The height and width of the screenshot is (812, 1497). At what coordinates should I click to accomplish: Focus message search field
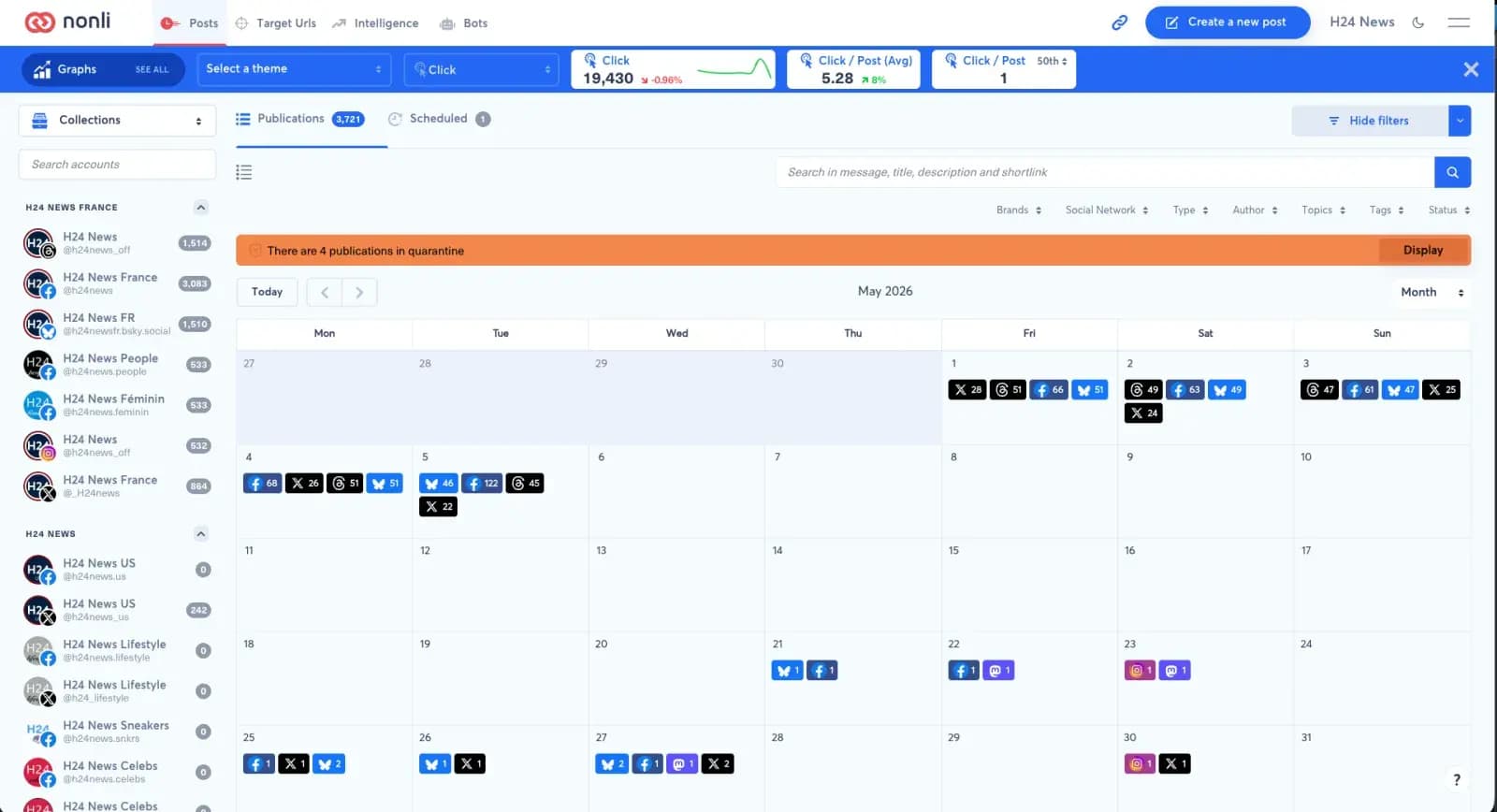[x=1104, y=172]
